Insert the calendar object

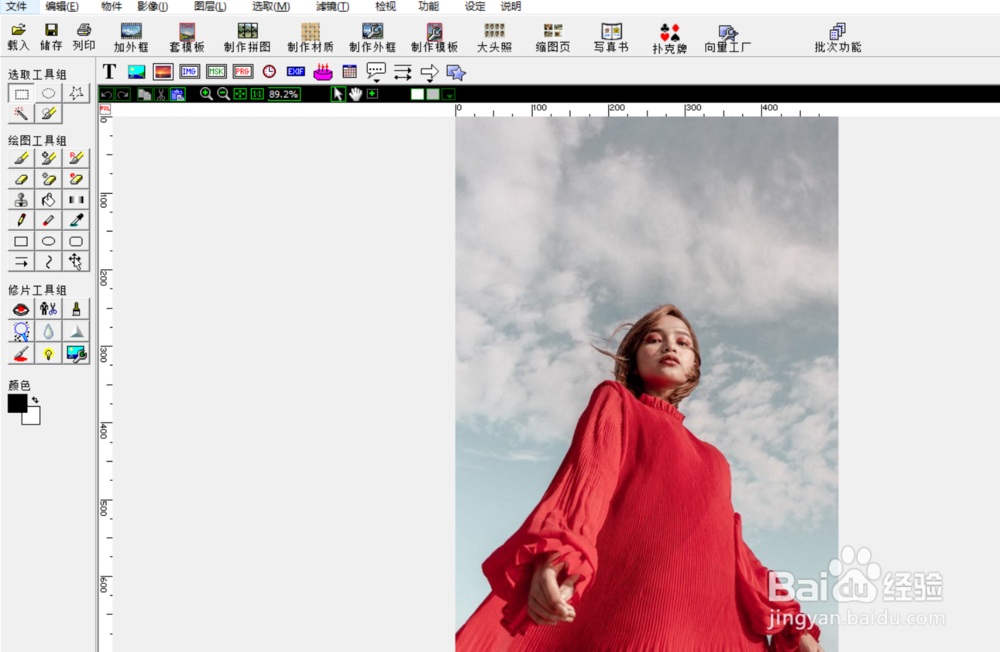tap(349, 72)
